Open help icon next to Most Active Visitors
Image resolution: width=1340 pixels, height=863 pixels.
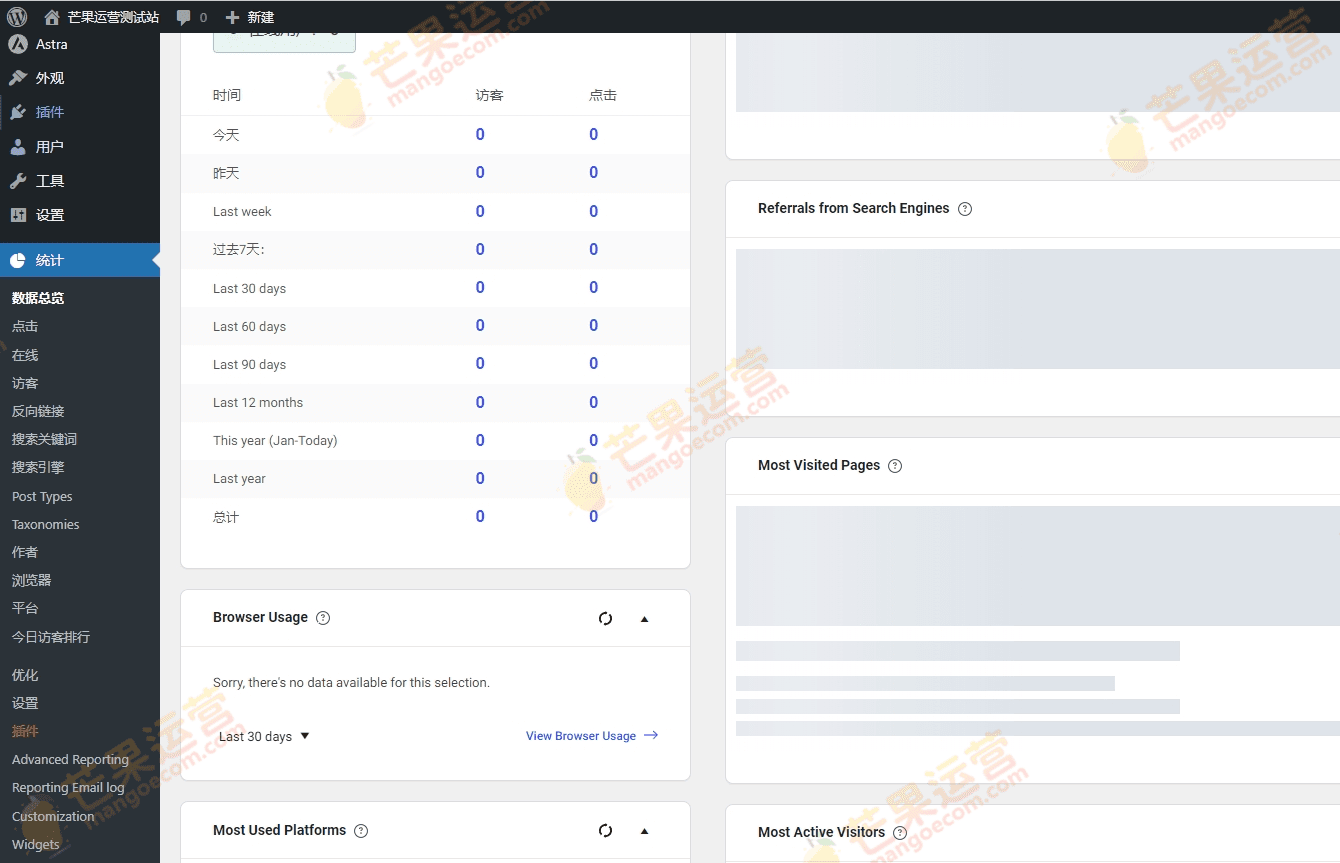click(x=900, y=833)
